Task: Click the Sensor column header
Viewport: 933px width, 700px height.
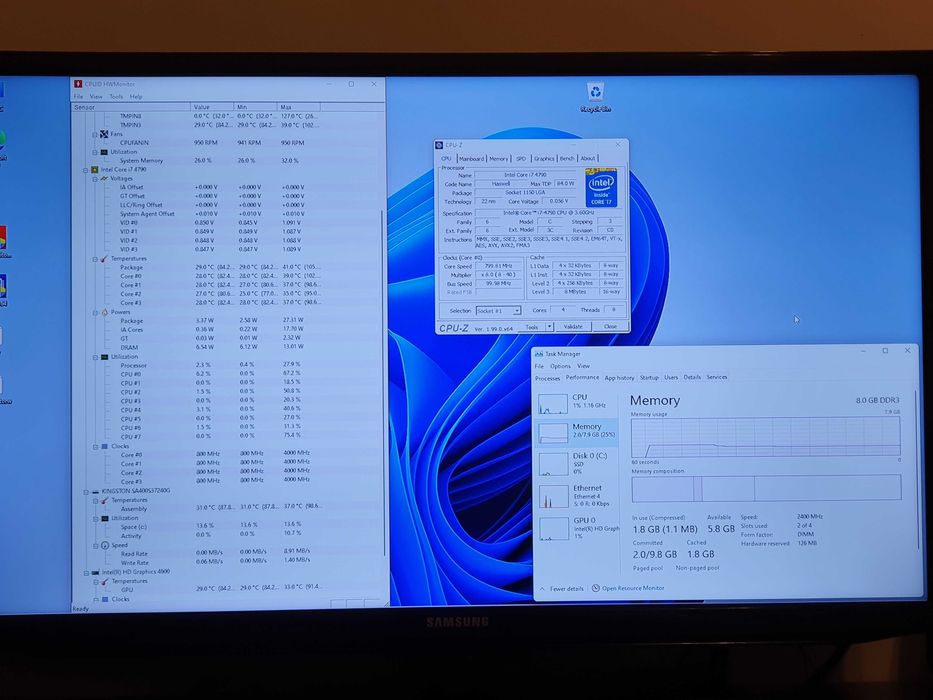Action: tap(131, 107)
